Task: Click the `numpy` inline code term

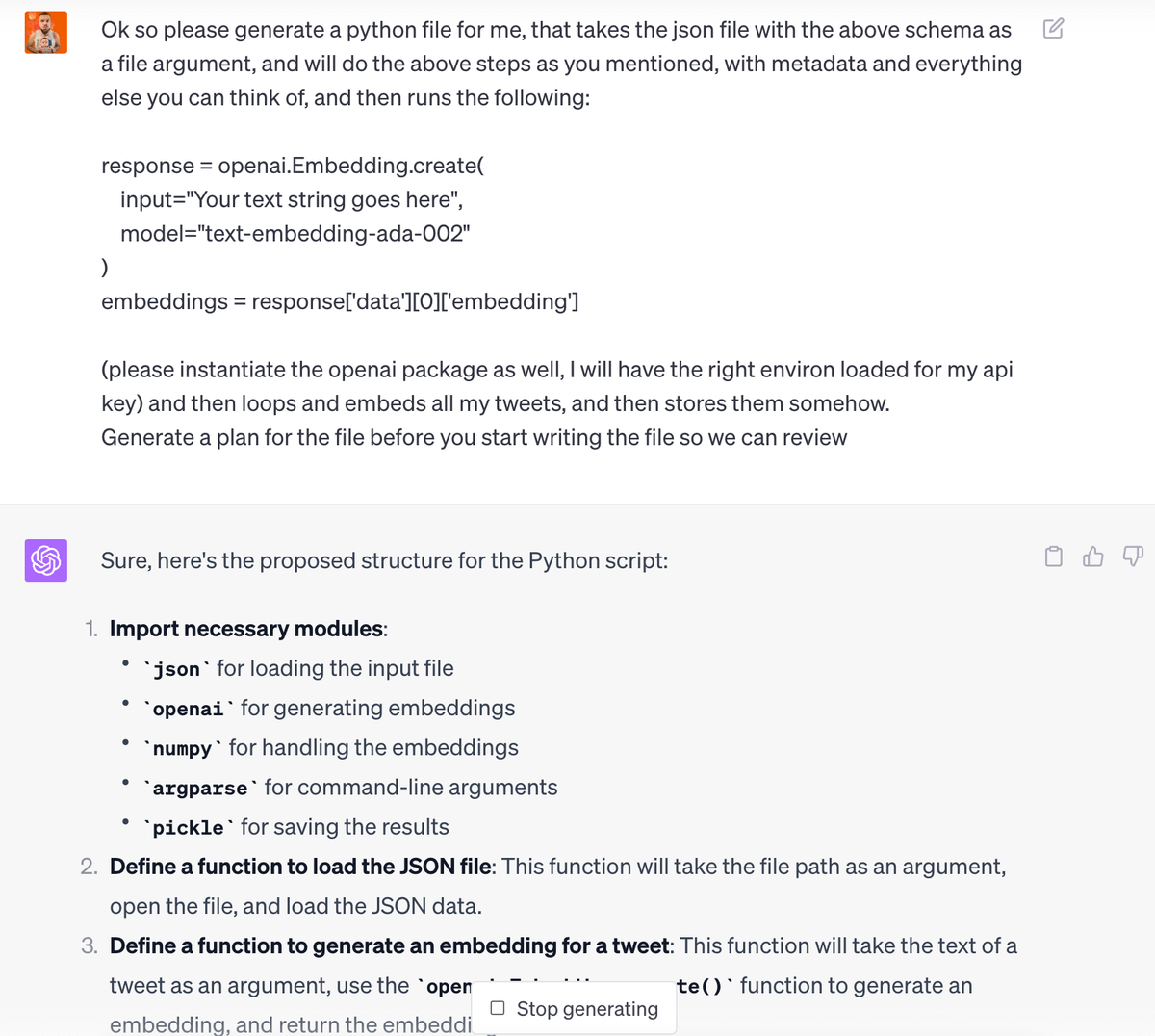Action: [x=182, y=748]
